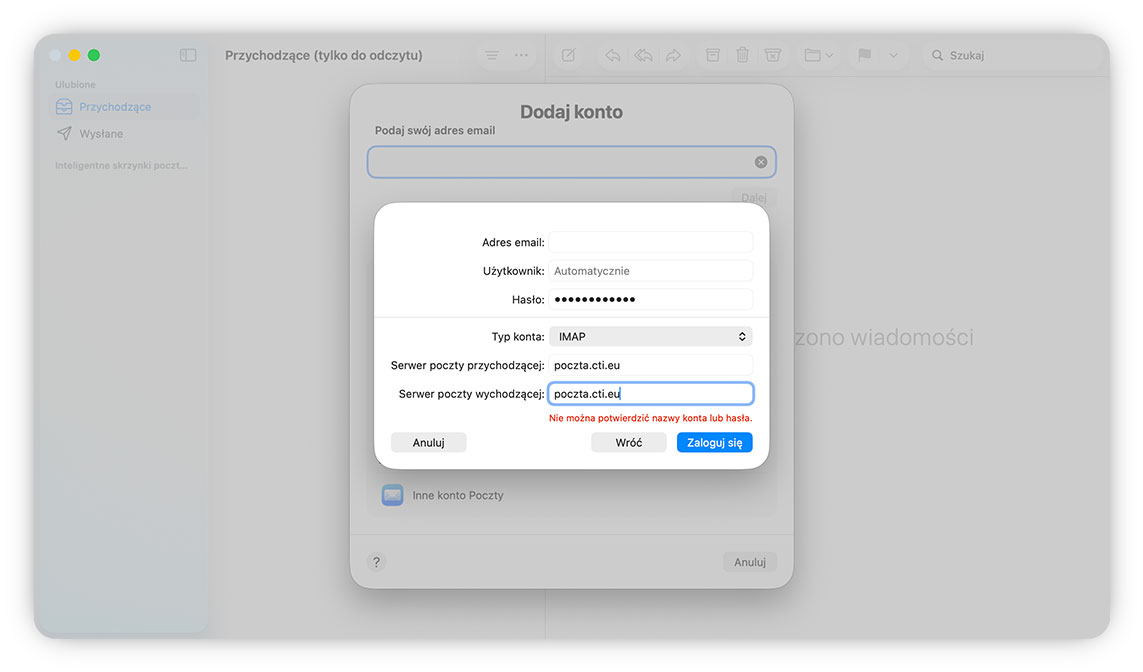Open the Typ konta IMAP dropdown

click(x=650, y=336)
